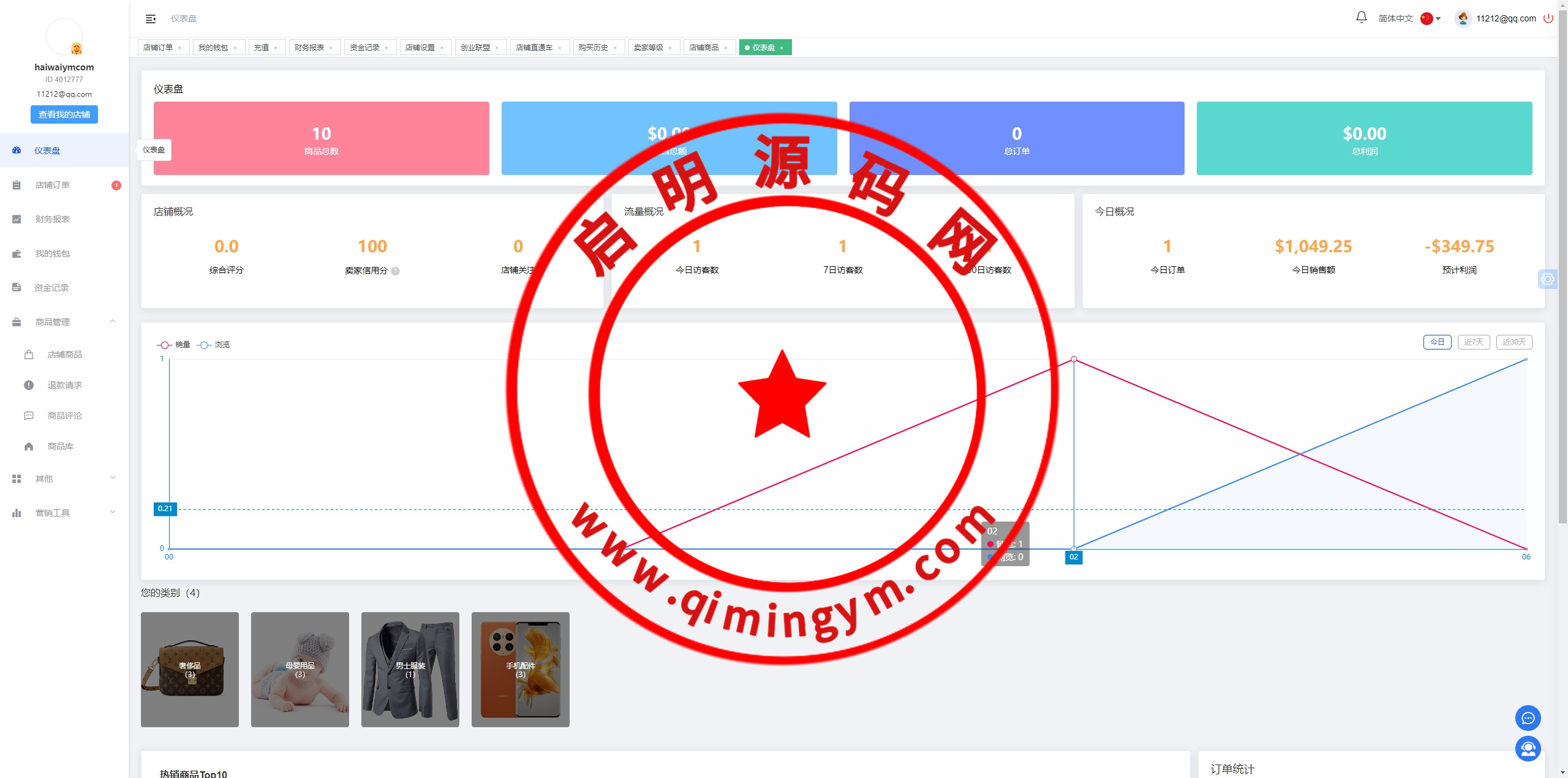Click the help icon beside 卖家信用分
Screen dimensions: 1568x778
[x=396, y=271]
